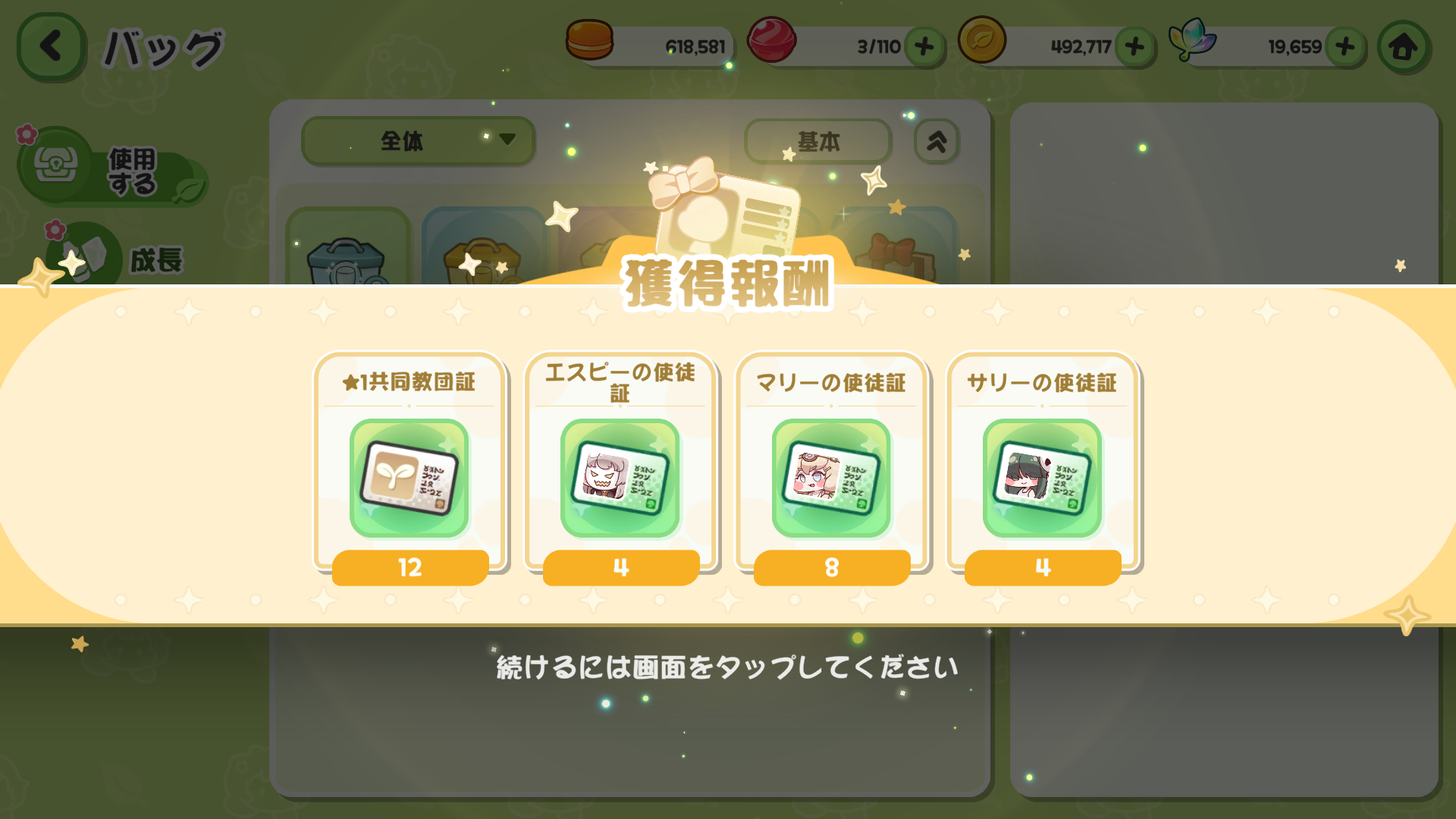Screen dimensions: 1456x819
Task: Click the red candy stamina icon
Action: click(771, 40)
